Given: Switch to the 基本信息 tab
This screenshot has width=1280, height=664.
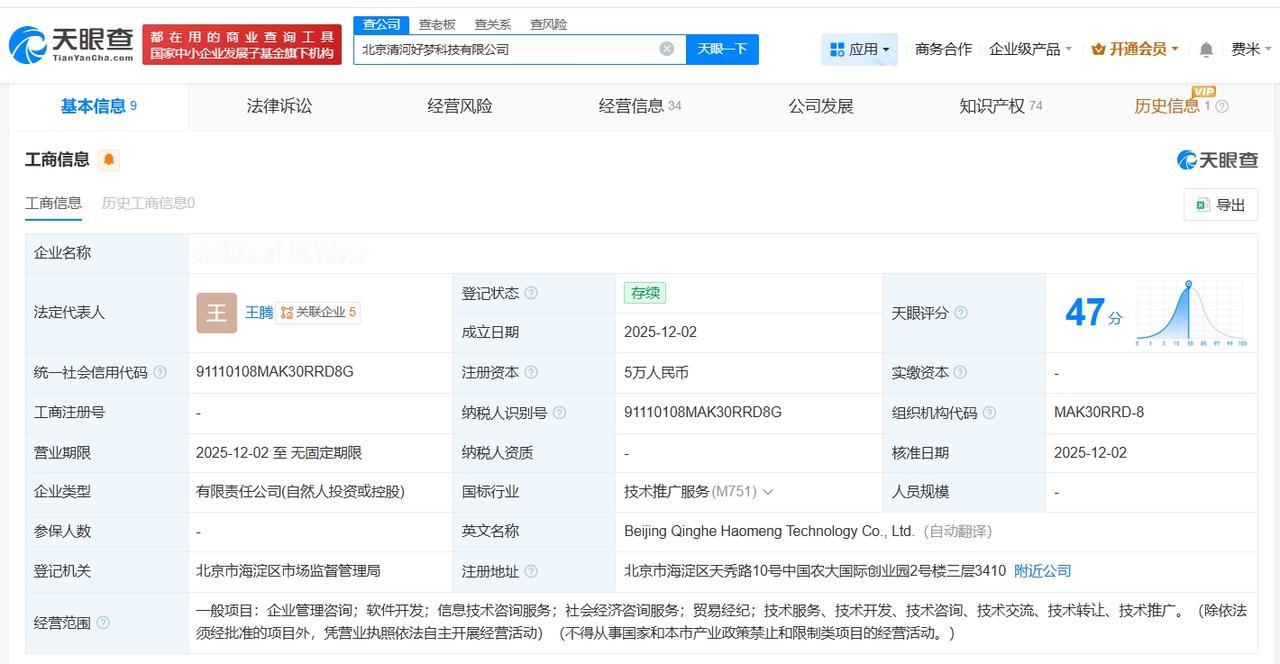Looking at the screenshot, I should coord(98,106).
